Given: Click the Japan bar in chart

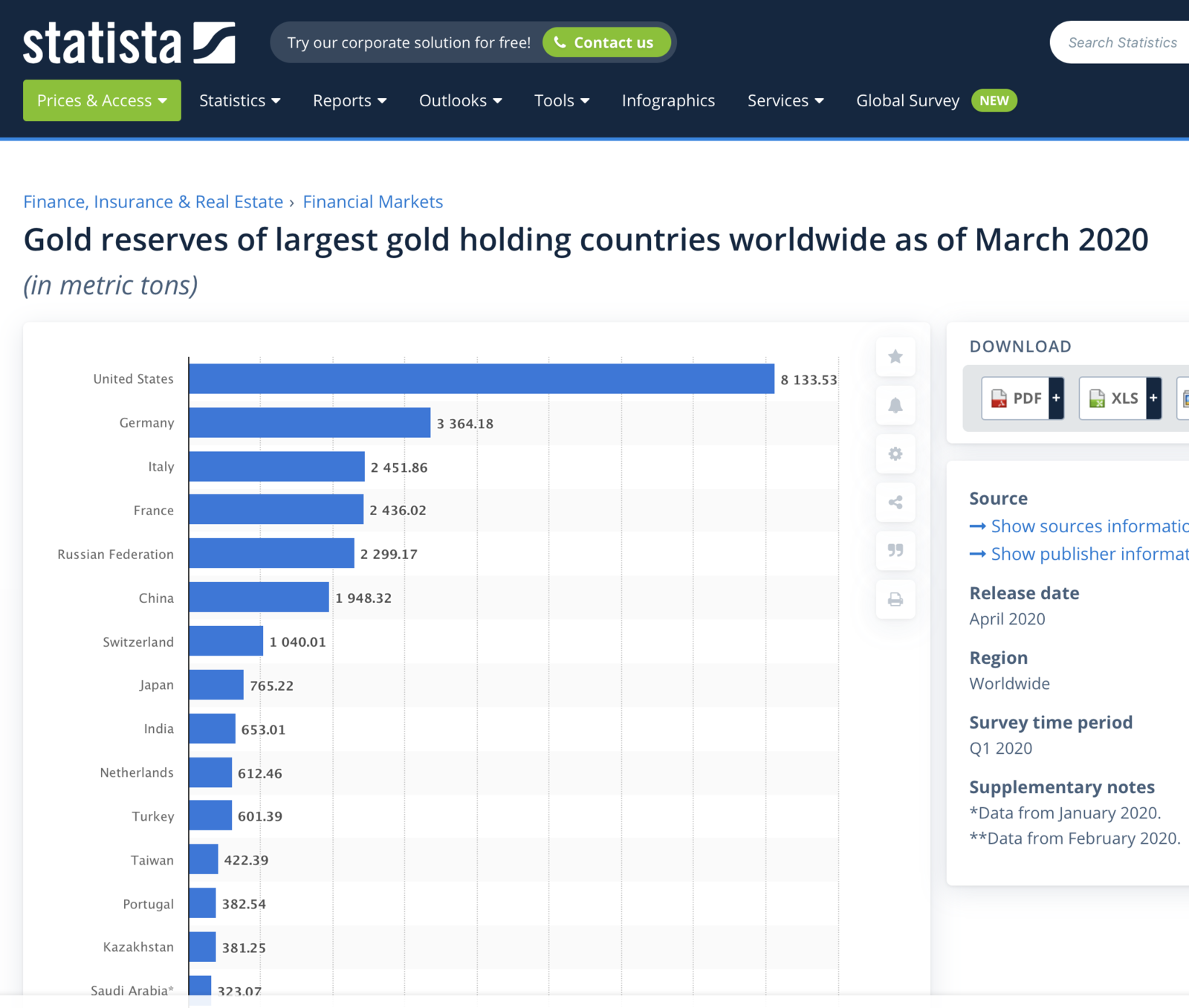Looking at the screenshot, I should [x=216, y=685].
